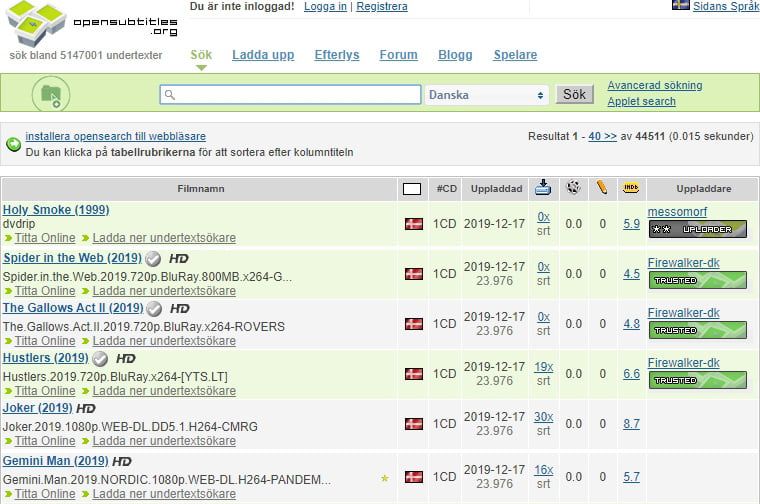Viewport: 760px width, 504px height.
Task: Open The Gallows Act II (2019) link
Action: (x=73, y=308)
